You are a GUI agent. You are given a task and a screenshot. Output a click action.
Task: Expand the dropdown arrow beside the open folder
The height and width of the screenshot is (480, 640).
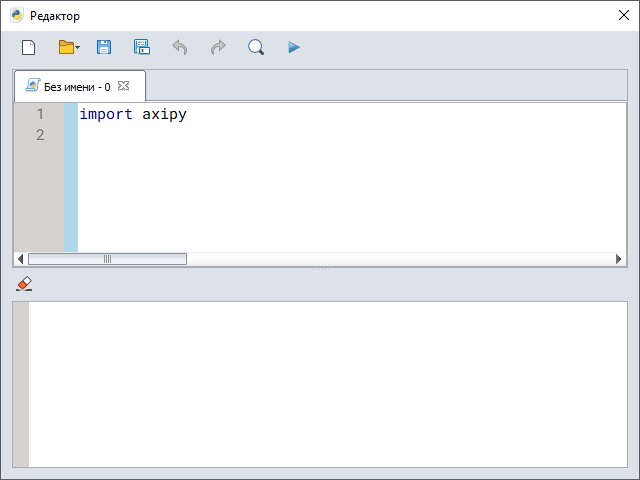[78, 48]
